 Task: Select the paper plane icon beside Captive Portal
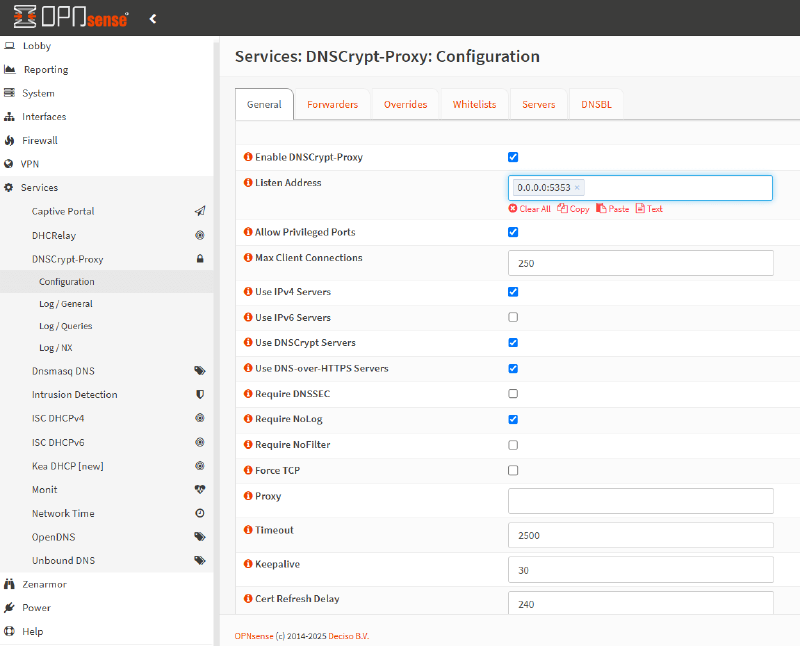[x=200, y=211]
